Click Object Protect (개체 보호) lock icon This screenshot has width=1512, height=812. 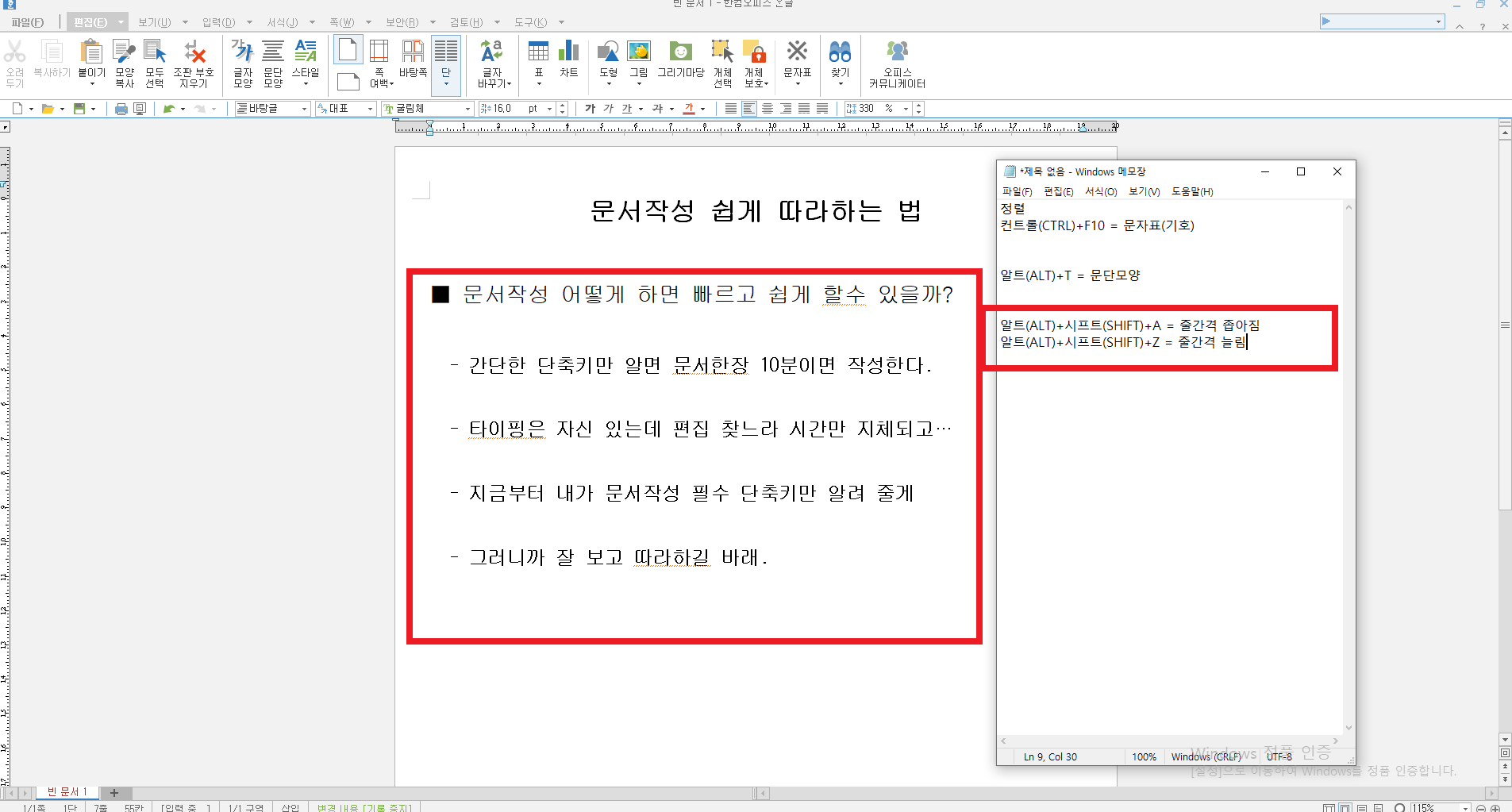click(x=754, y=52)
